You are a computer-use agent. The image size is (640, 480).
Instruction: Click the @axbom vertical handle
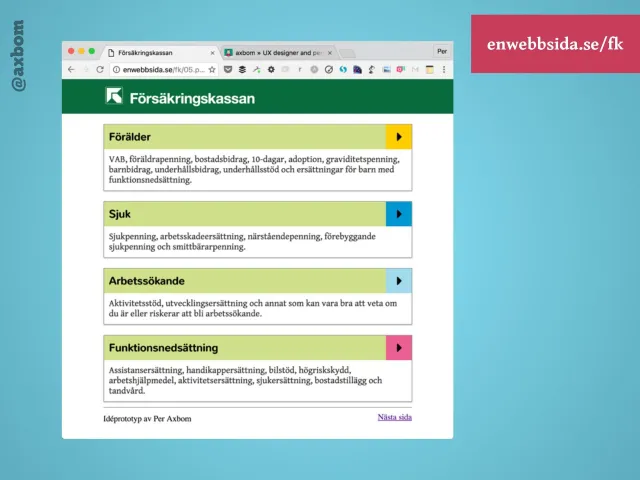click(x=18, y=56)
